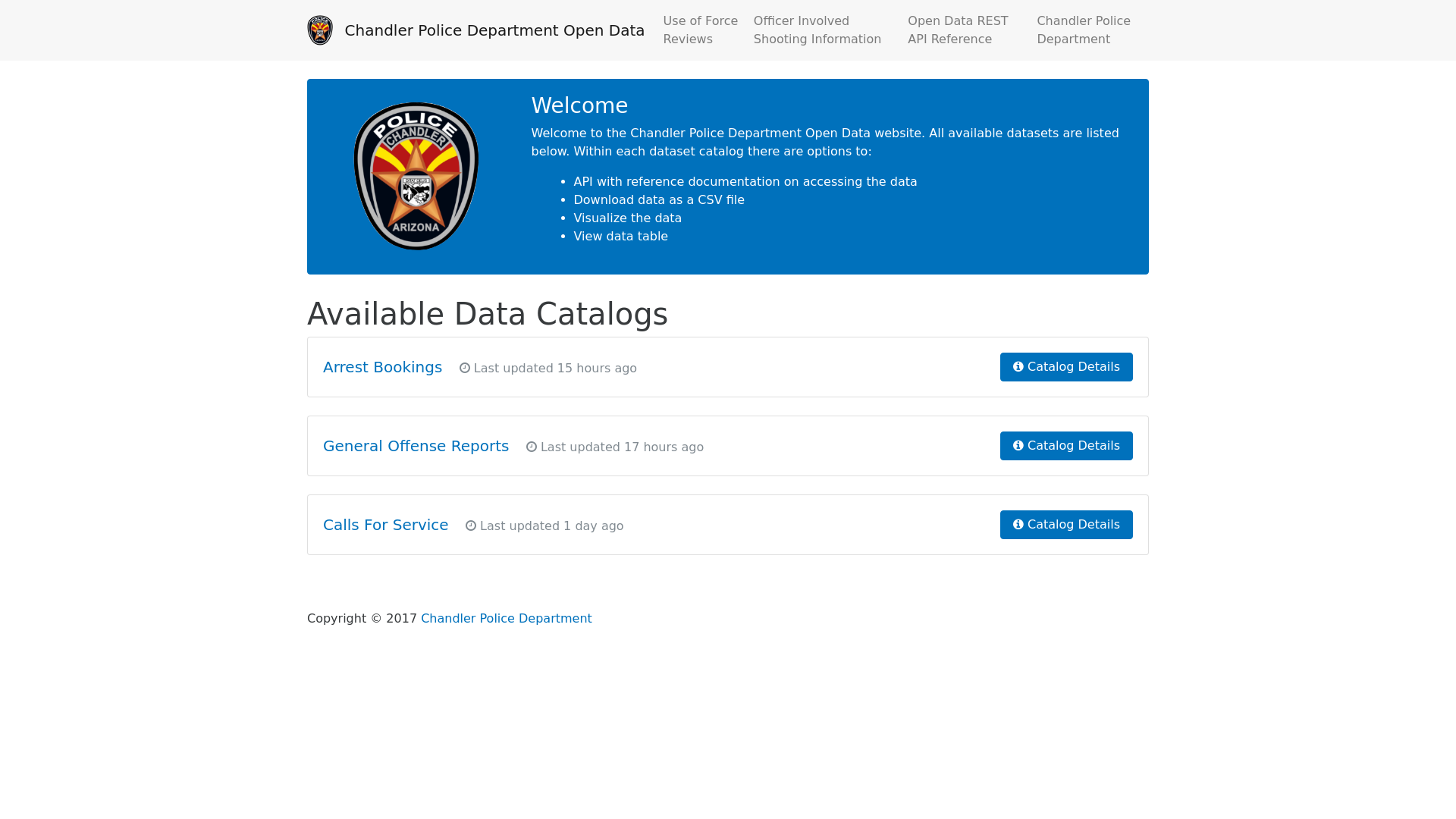Click Catalog Details button for General Offense Reports
This screenshot has height=819, width=1456.
pos(1066,446)
